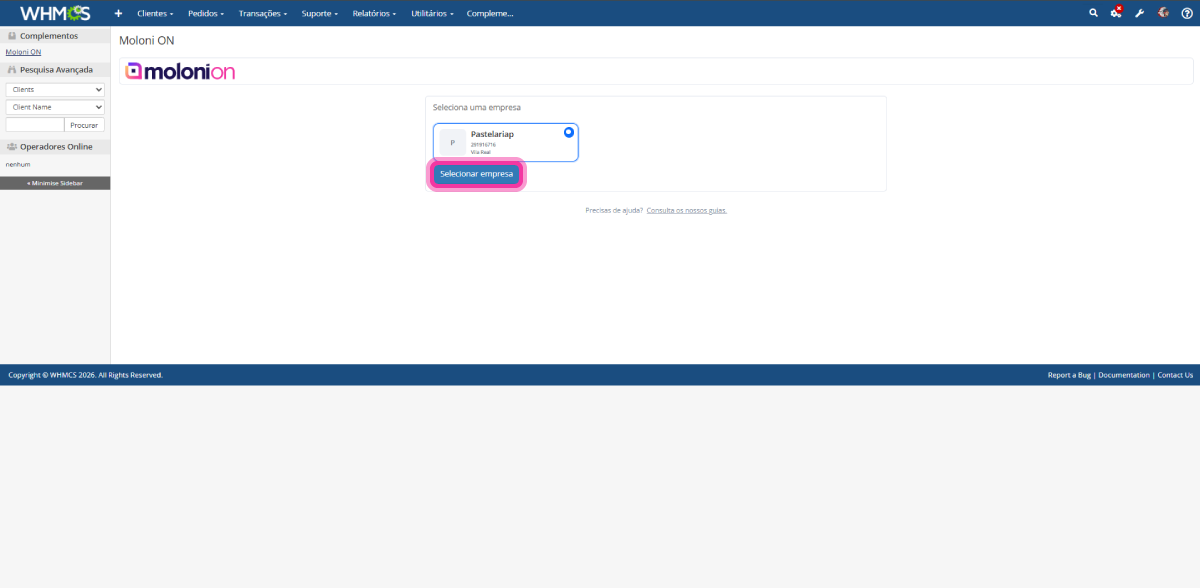Open the search magnifier icon in top bar
1200x588 pixels.
tap(1093, 13)
